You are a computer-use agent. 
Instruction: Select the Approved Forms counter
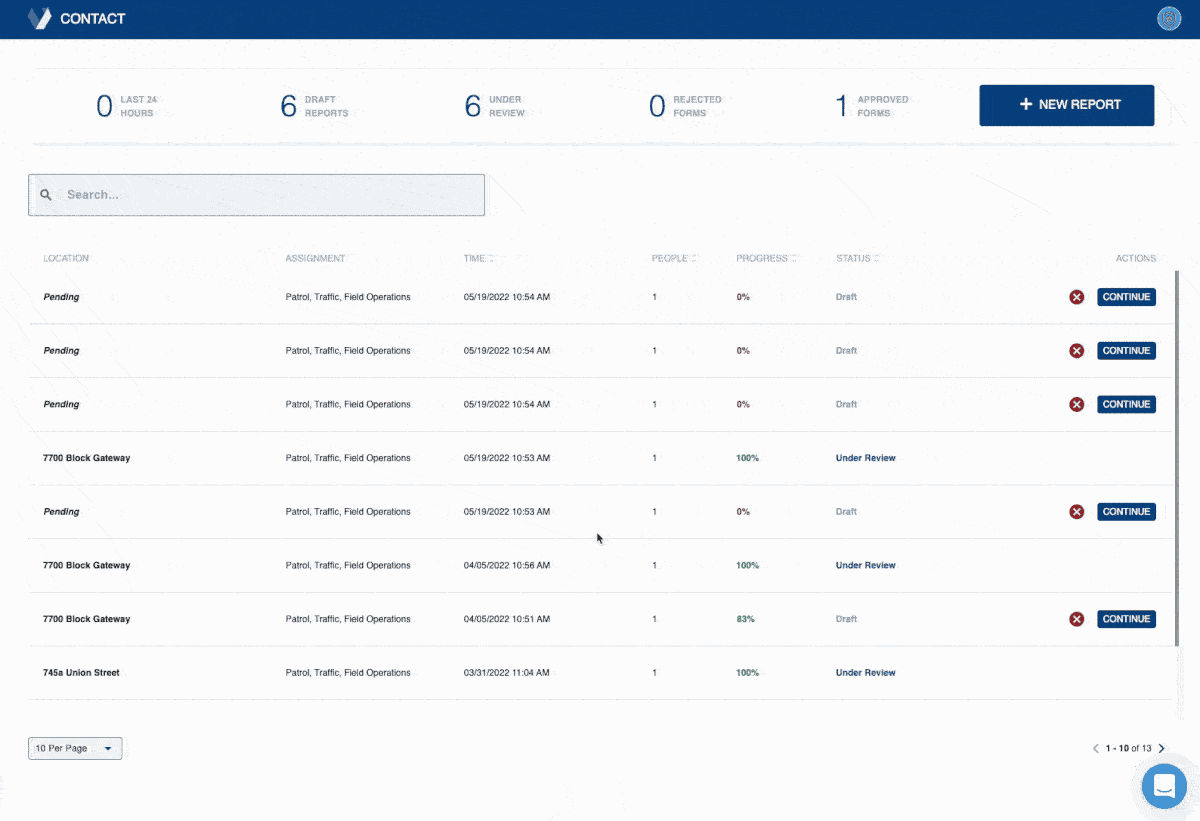point(871,106)
